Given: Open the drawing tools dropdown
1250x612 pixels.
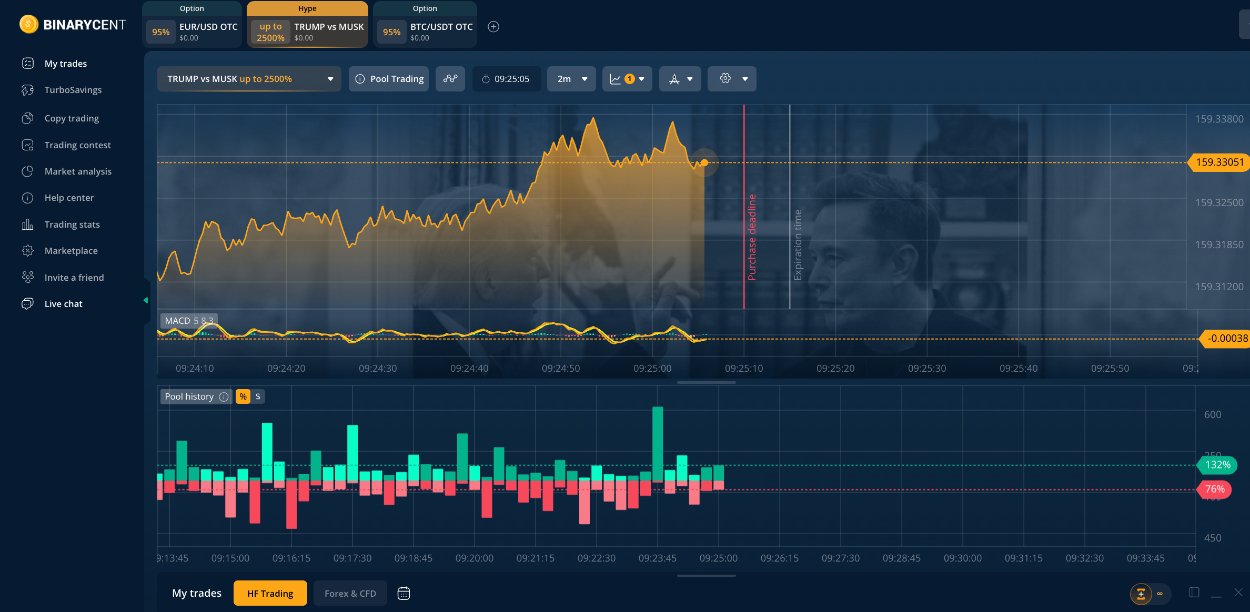Looking at the screenshot, I should tap(680, 79).
